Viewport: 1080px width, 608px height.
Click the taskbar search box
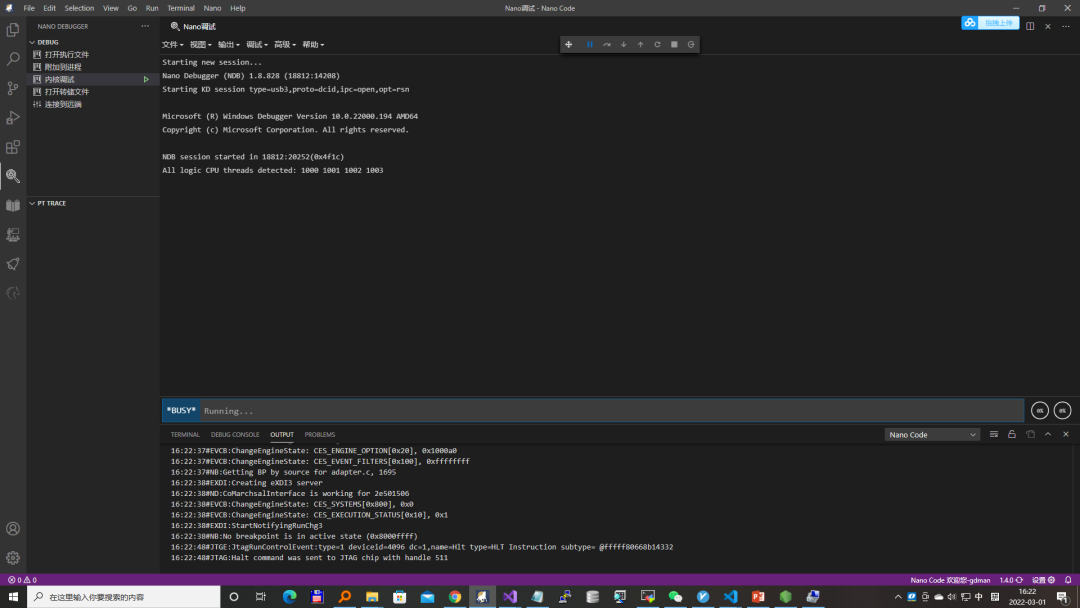click(124, 596)
